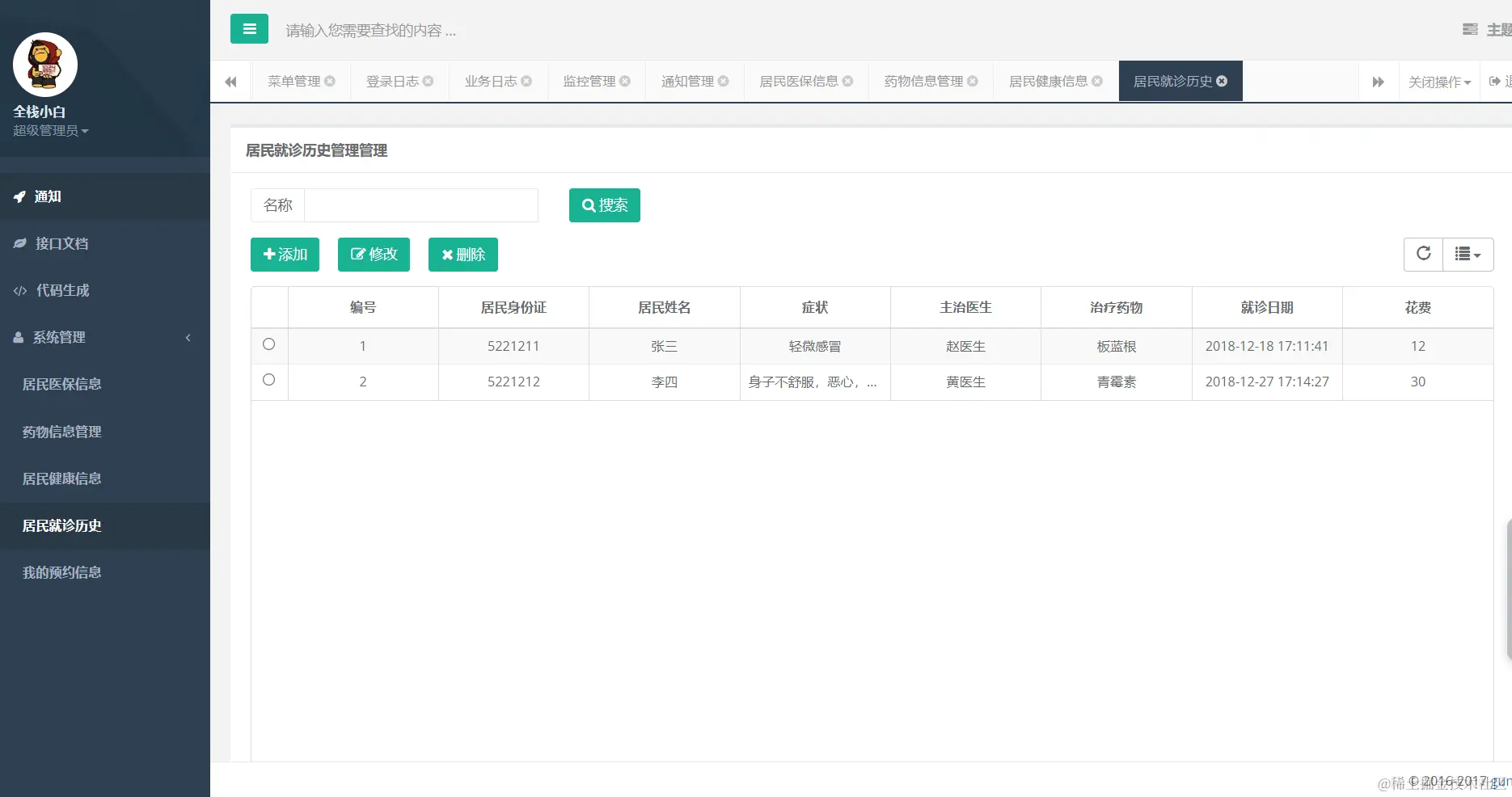Click the cell 青霉素
This screenshot has height=797, width=1512.
(1117, 382)
